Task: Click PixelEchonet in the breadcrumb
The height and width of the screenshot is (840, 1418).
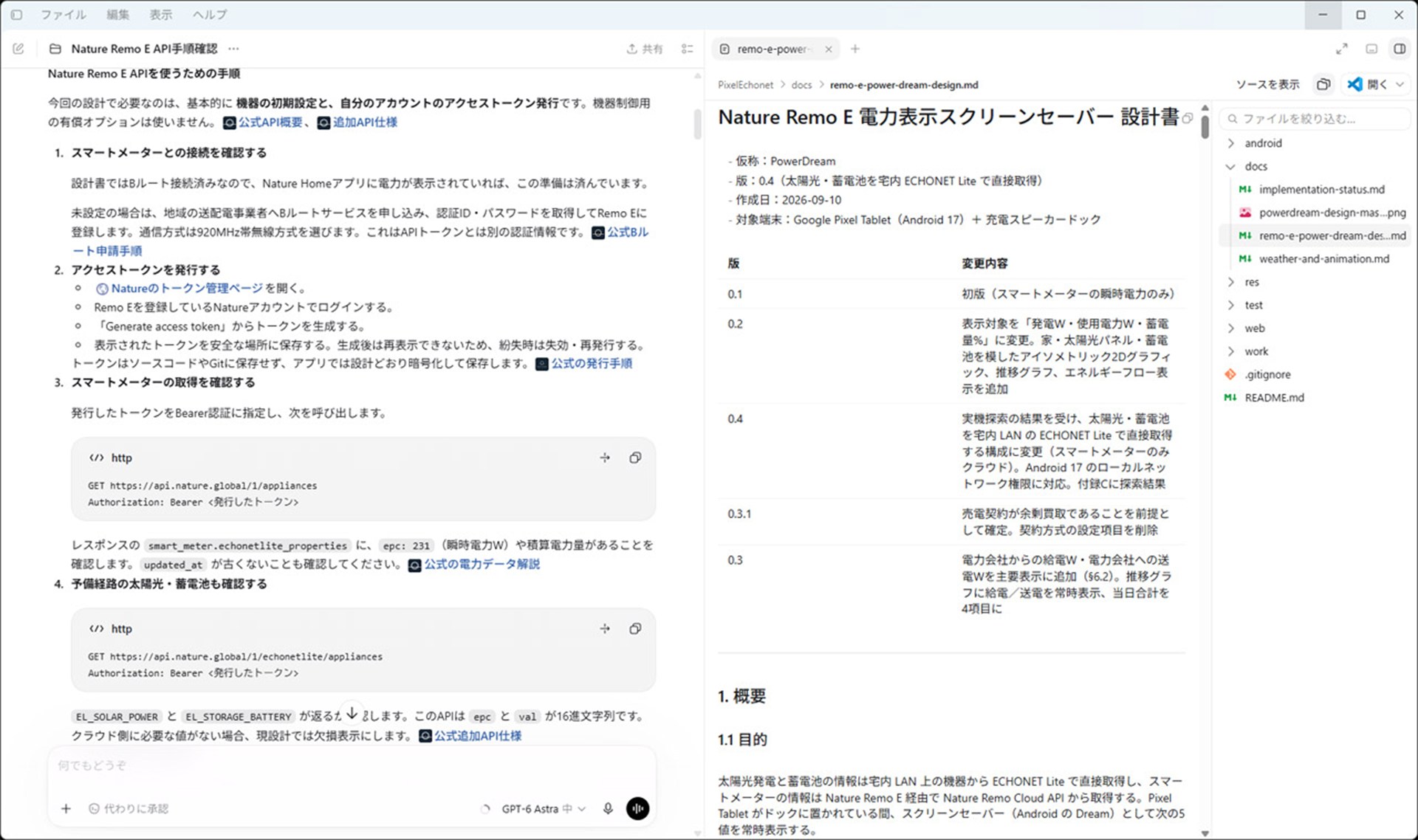Action: [x=745, y=85]
